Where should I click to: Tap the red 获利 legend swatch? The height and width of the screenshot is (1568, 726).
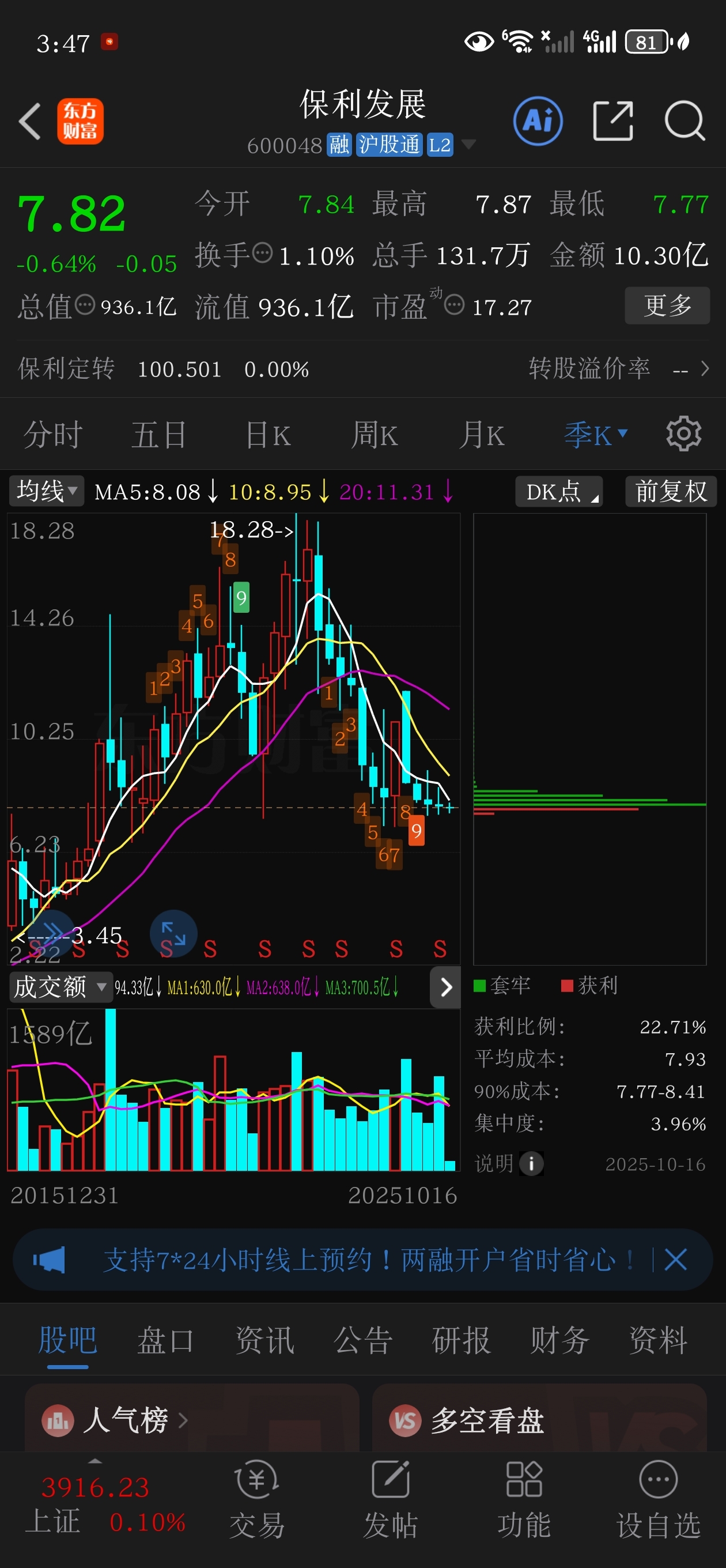click(x=566, y=986)
